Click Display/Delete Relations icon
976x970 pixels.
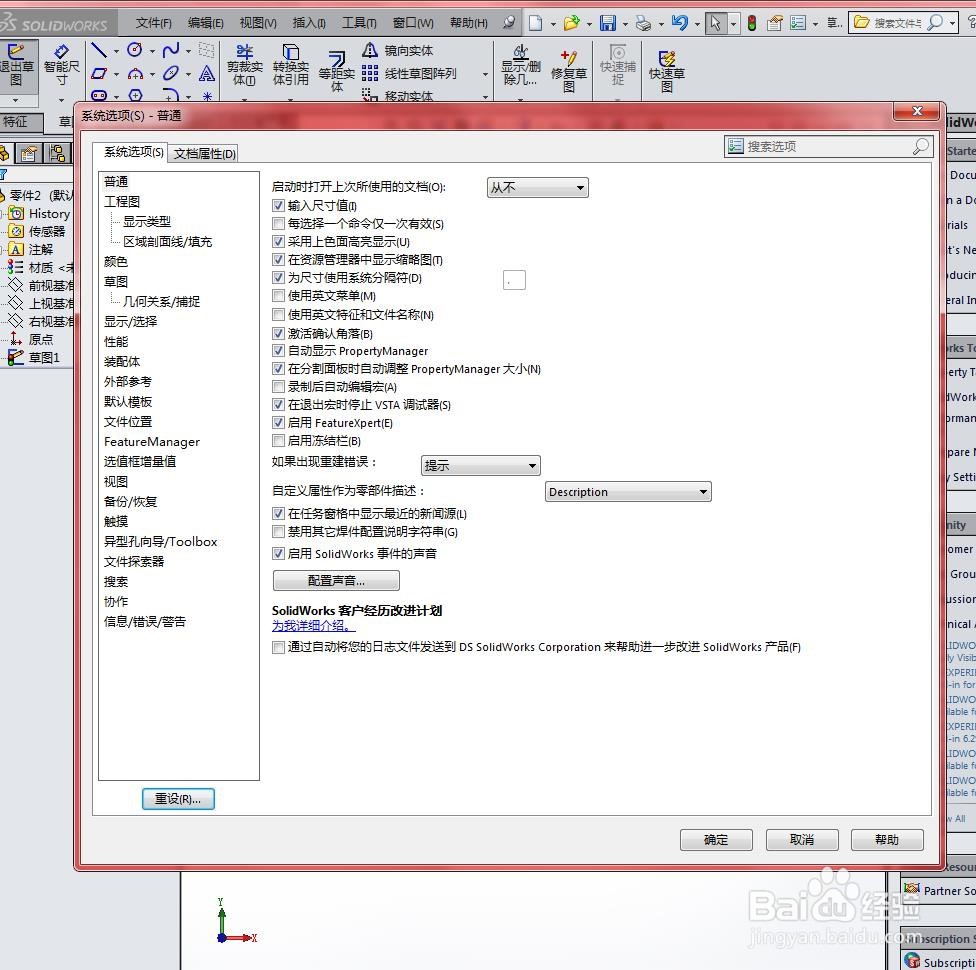click(521, 65)
